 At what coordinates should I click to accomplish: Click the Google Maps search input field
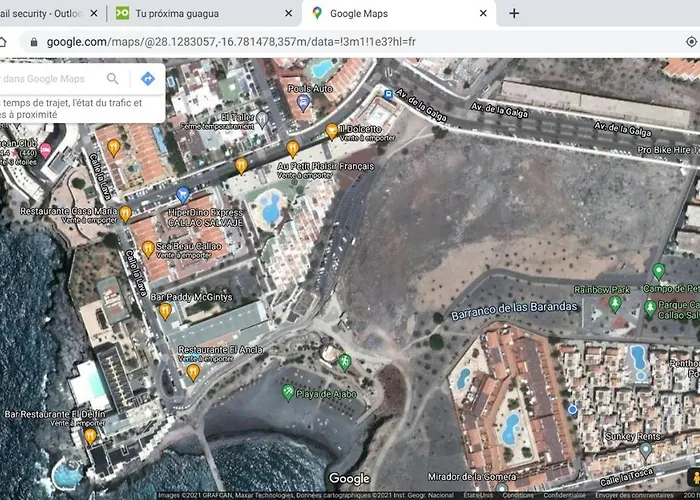pos(49,79)
